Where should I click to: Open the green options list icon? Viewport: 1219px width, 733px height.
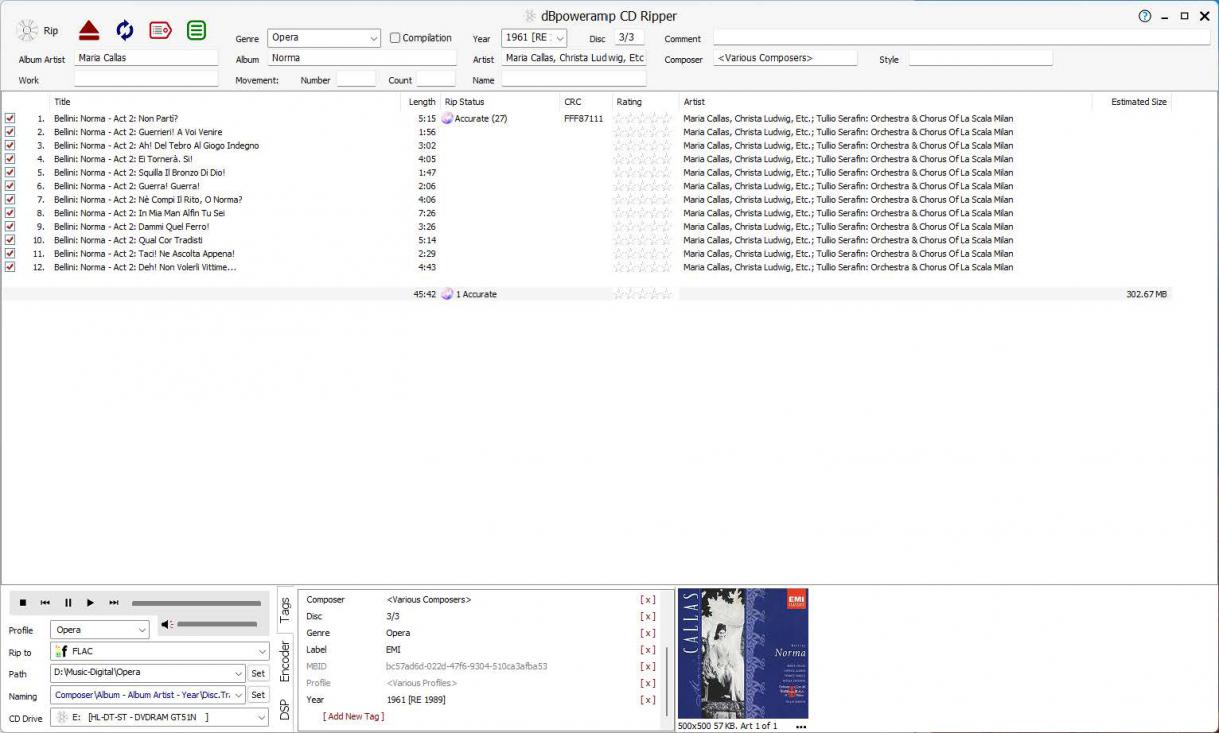197,30
